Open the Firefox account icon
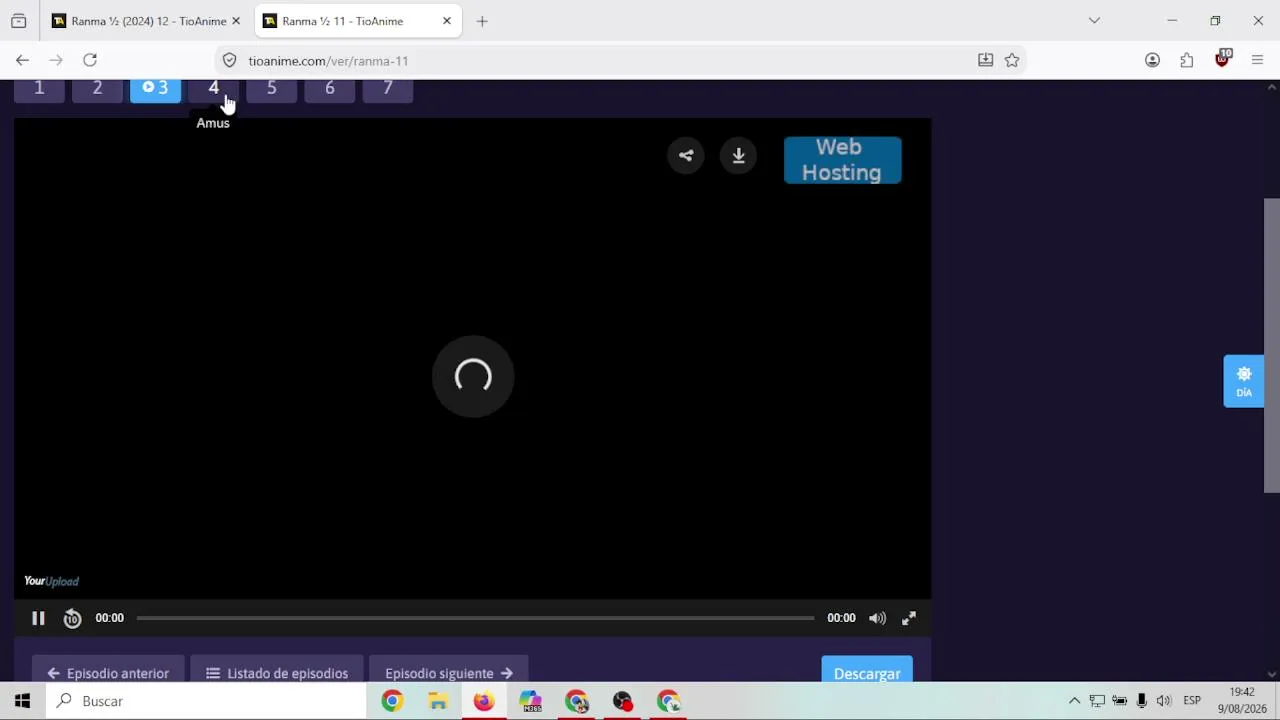Image resolution: width=1280 pixels, height=720 pixels. (x=1152, y=60)
